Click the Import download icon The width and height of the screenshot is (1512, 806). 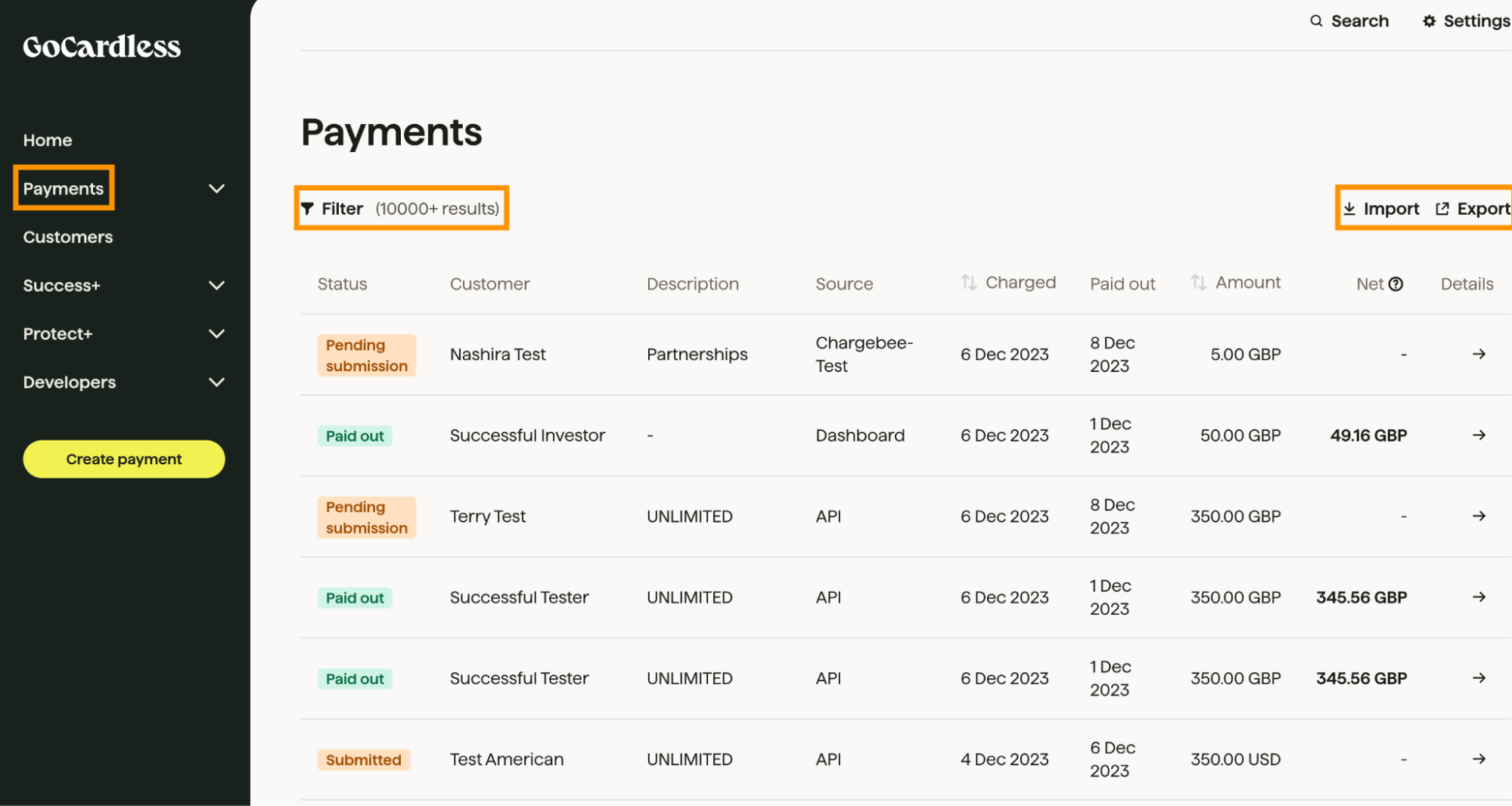tap(1352, 209)
